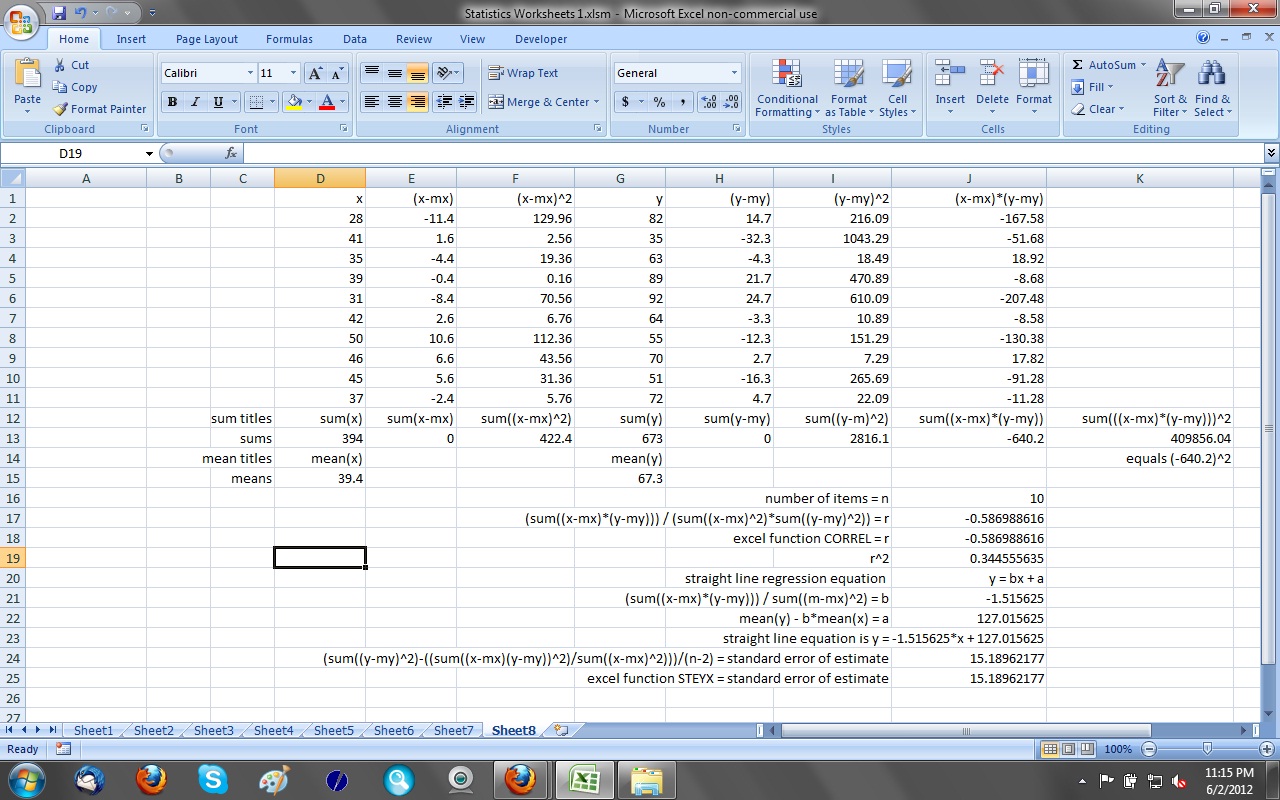Click the Paste clipboard icon
The height and width of the screenshot is (800, 1280).
[x=27, y=75]
